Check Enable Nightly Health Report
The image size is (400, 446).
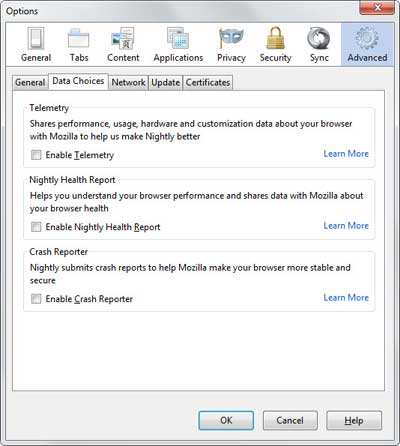coord(36,227)
